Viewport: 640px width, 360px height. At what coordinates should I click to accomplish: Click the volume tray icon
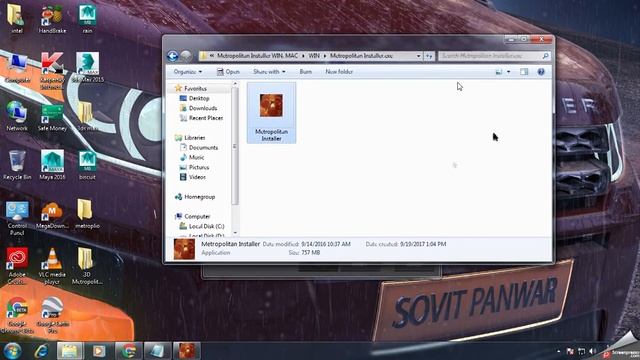tap(592, 351)
